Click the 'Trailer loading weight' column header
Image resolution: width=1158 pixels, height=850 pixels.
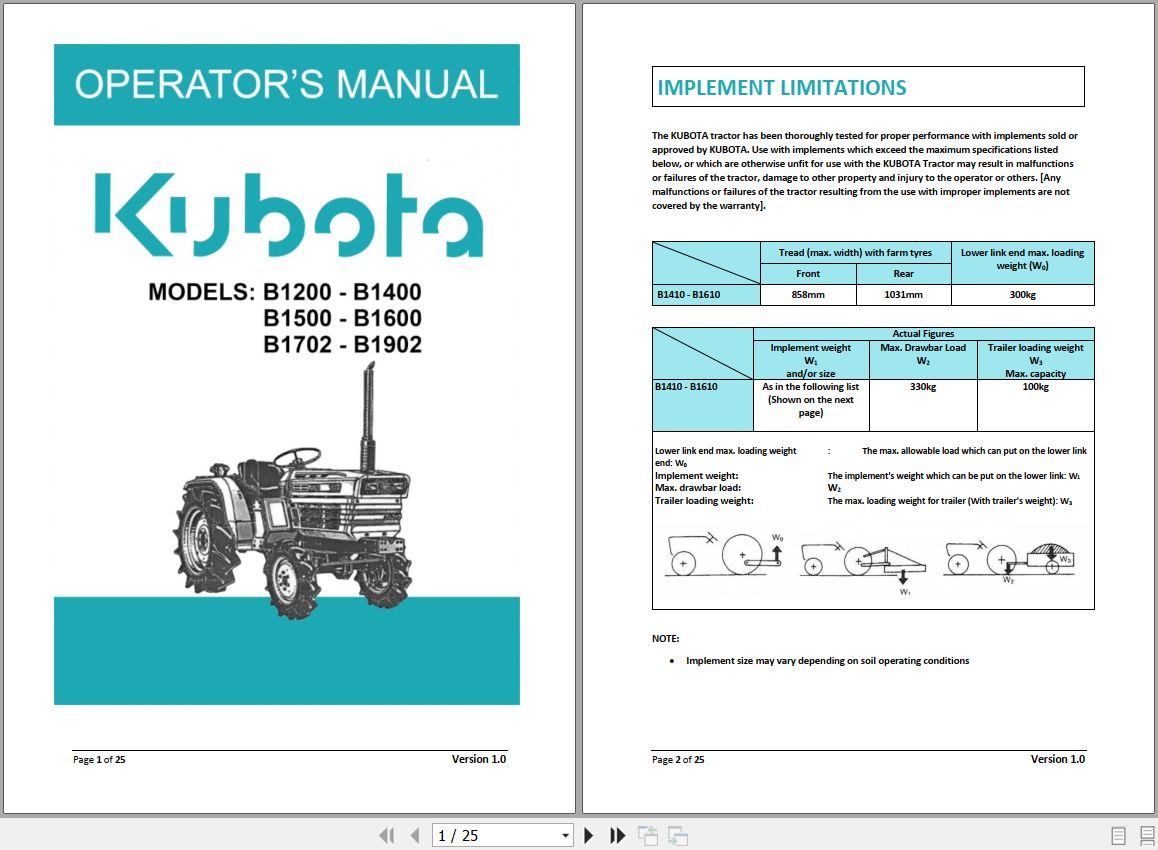tap(1035, 360)
